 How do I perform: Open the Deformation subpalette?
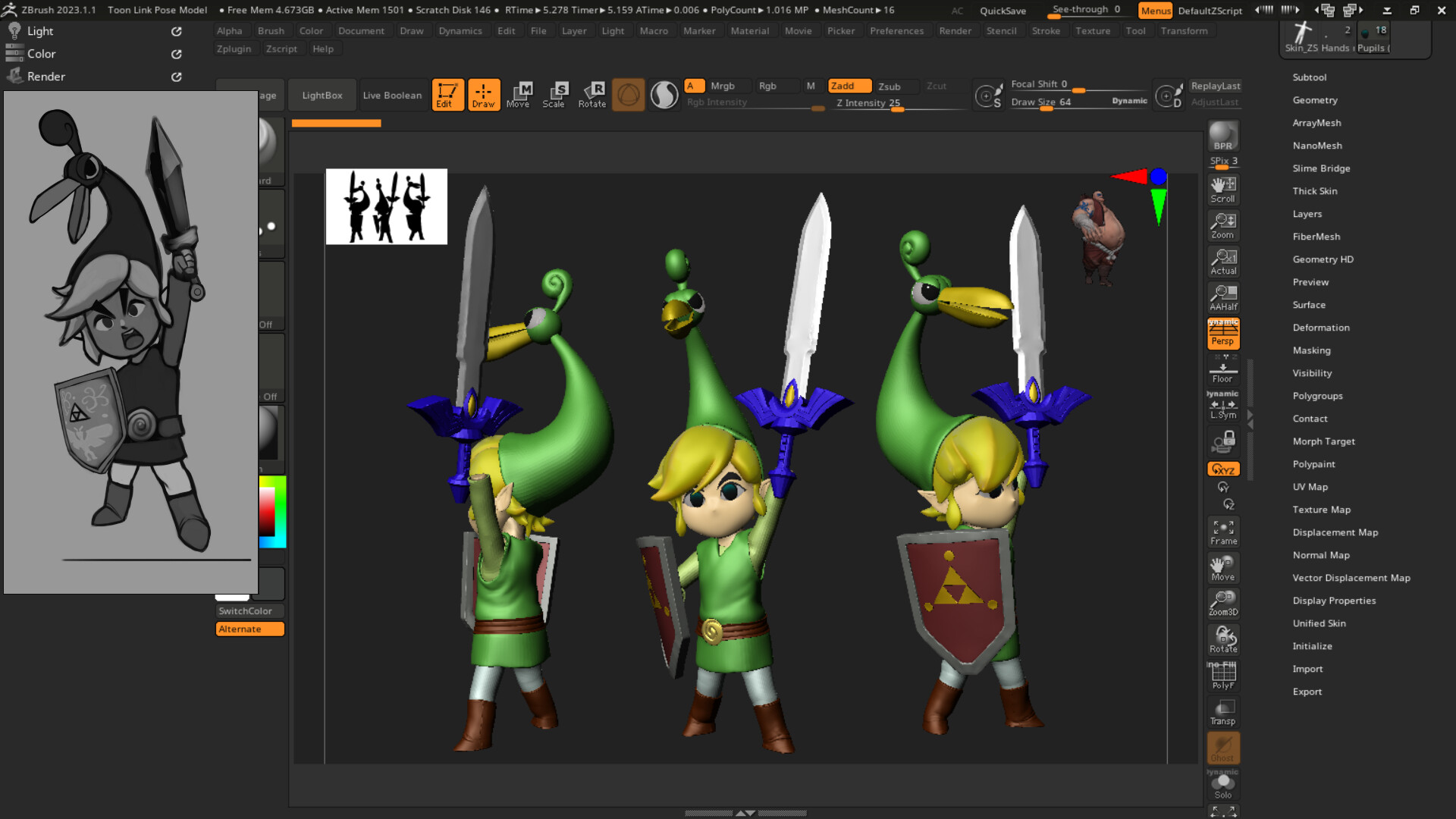coord(1321,327)
